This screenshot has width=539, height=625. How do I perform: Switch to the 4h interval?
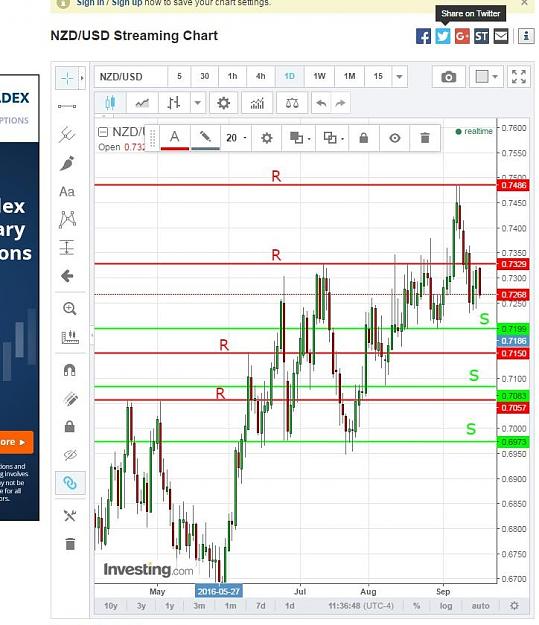click(x=260, y=77)
